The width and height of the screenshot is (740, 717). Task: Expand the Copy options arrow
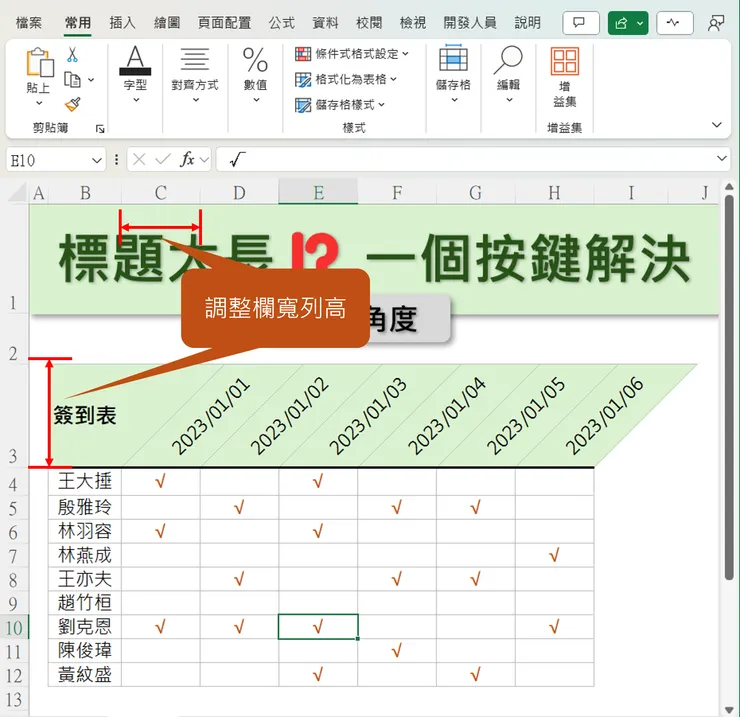(91, 80)
